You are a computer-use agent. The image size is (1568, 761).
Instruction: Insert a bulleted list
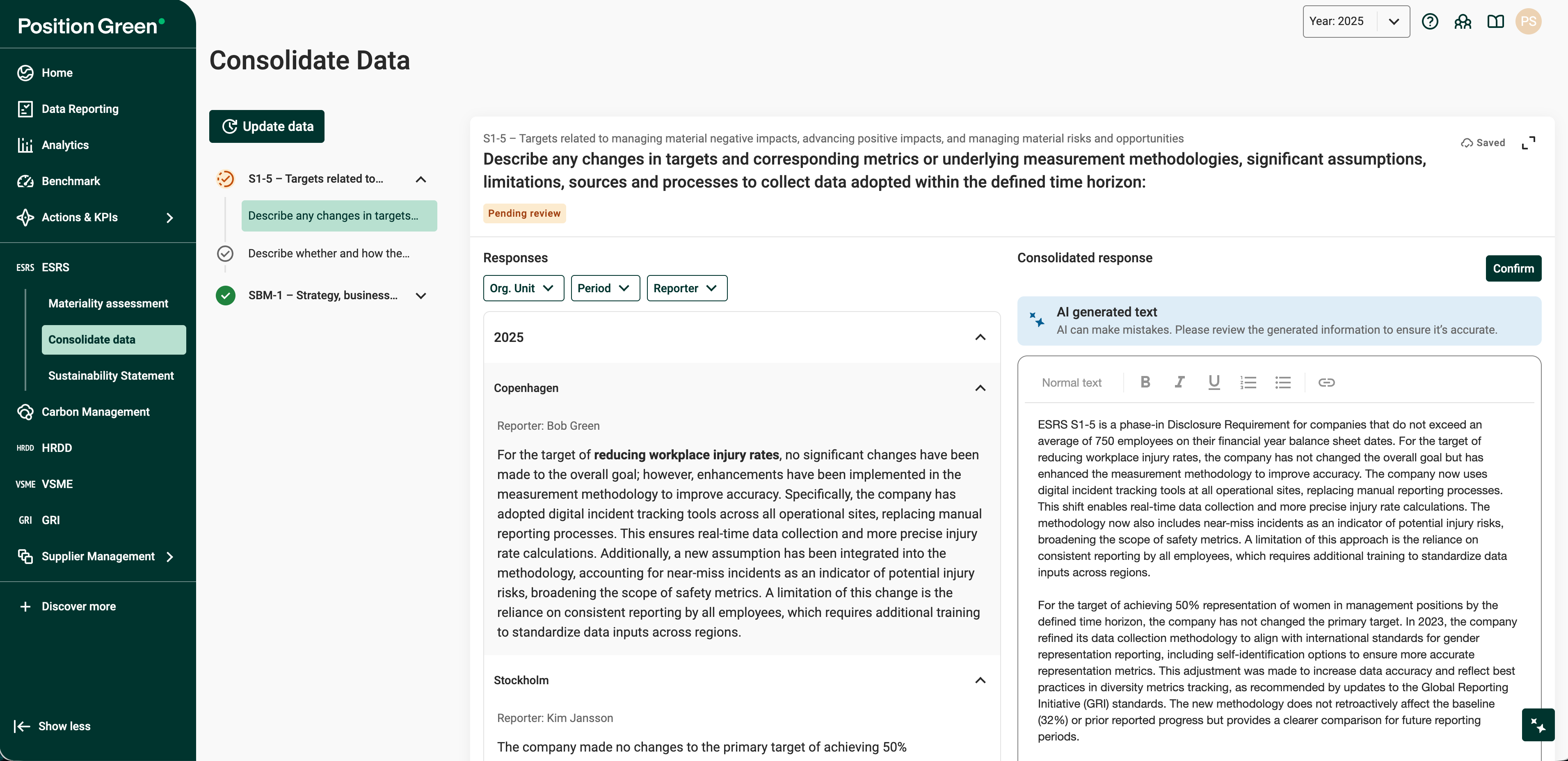[x=1282, y=382]
